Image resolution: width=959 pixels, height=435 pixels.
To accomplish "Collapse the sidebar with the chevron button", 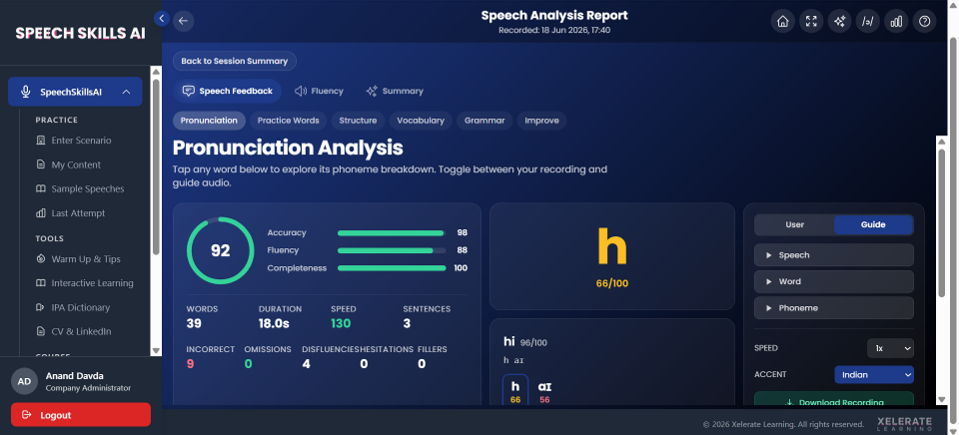I will click(161, 18).
